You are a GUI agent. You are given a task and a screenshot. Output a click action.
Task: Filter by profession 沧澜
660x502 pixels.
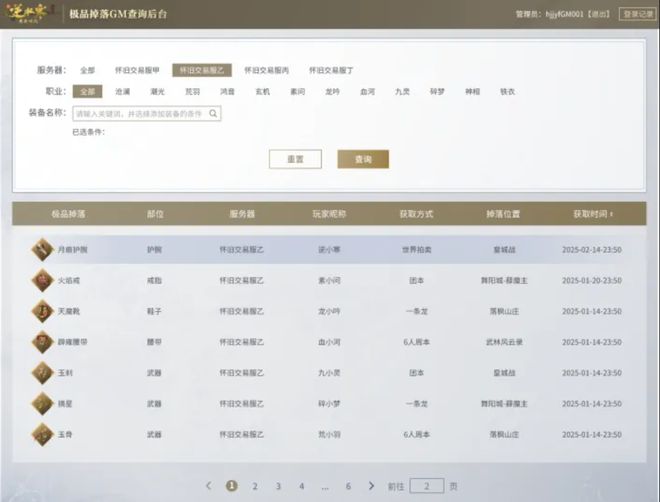122,91
